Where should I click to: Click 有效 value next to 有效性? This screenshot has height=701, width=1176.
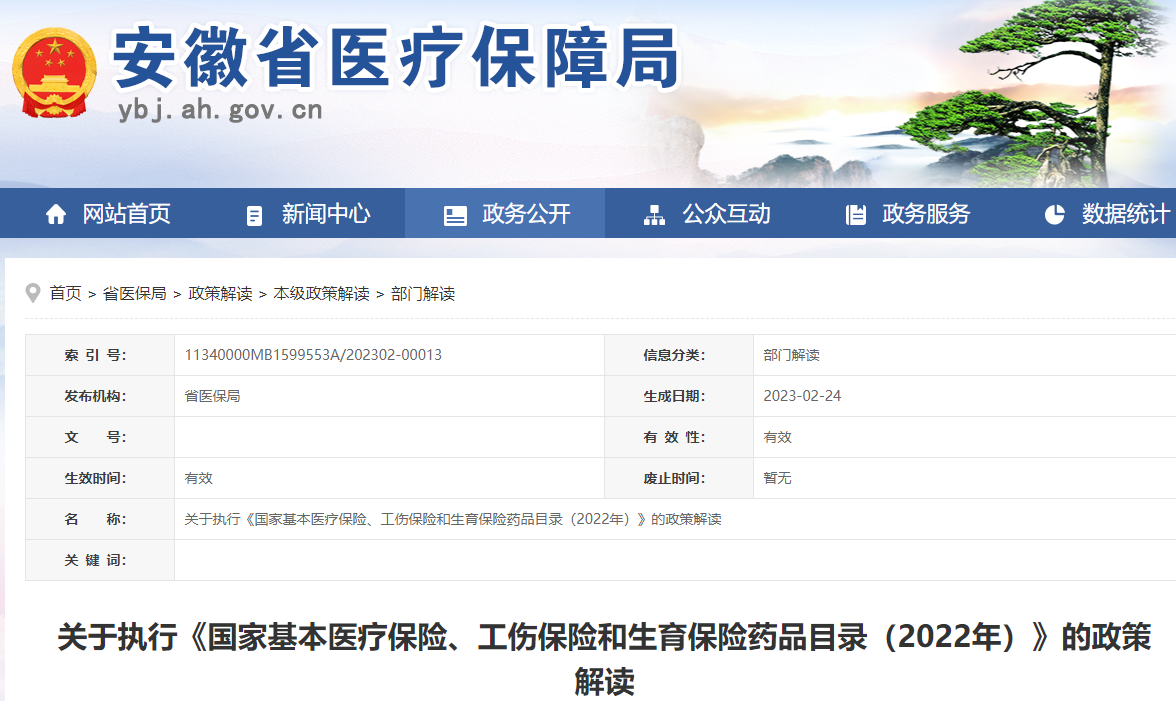pyautogui.click(x=777, y=437)
